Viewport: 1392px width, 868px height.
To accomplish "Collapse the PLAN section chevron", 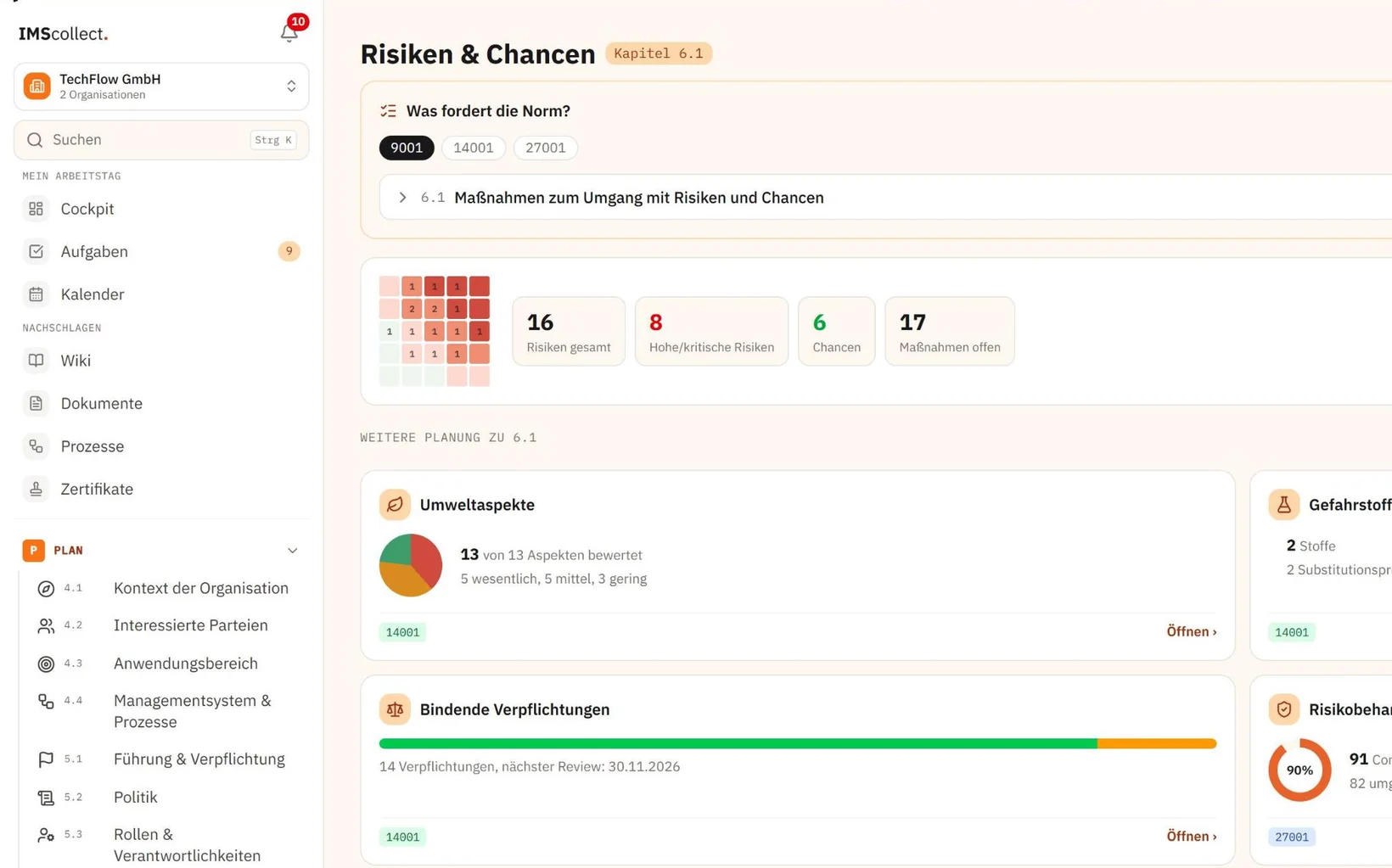I will tap(292, 551).
